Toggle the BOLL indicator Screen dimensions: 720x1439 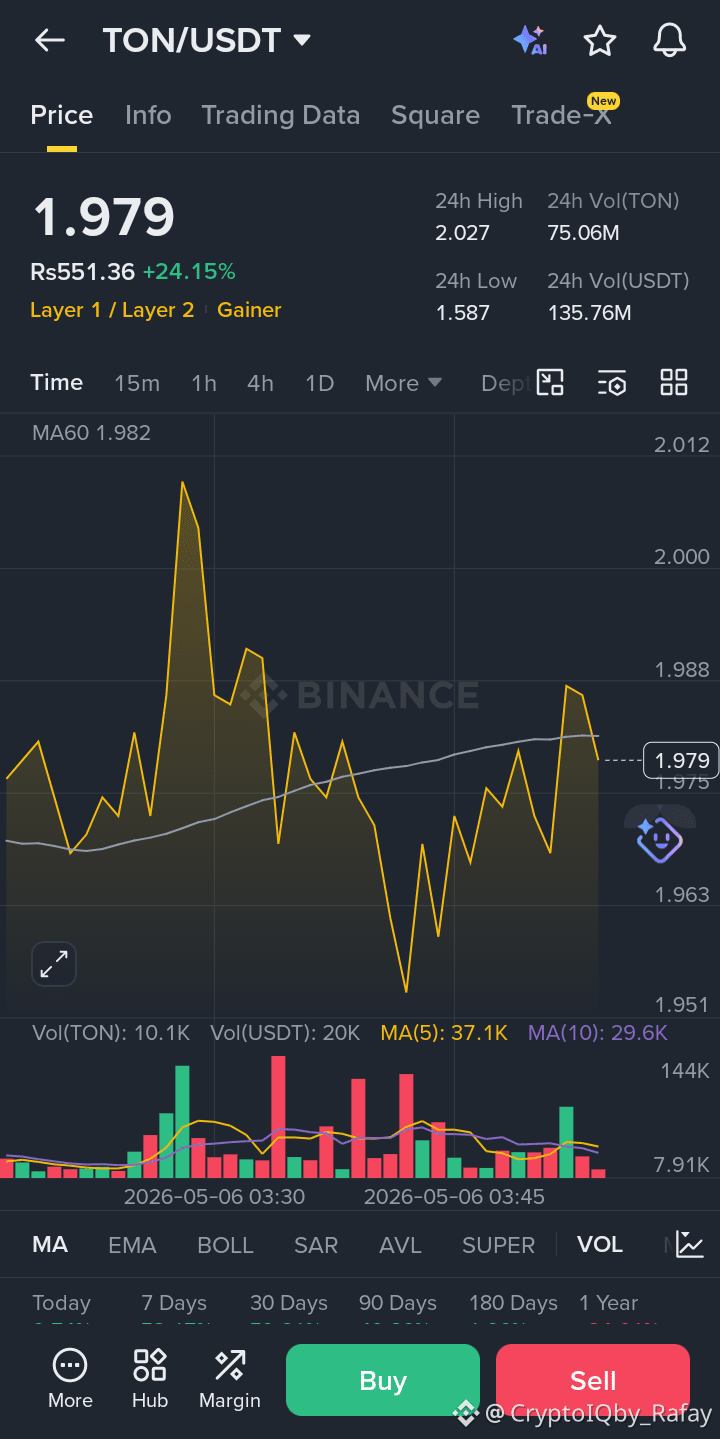(225, 1245)
